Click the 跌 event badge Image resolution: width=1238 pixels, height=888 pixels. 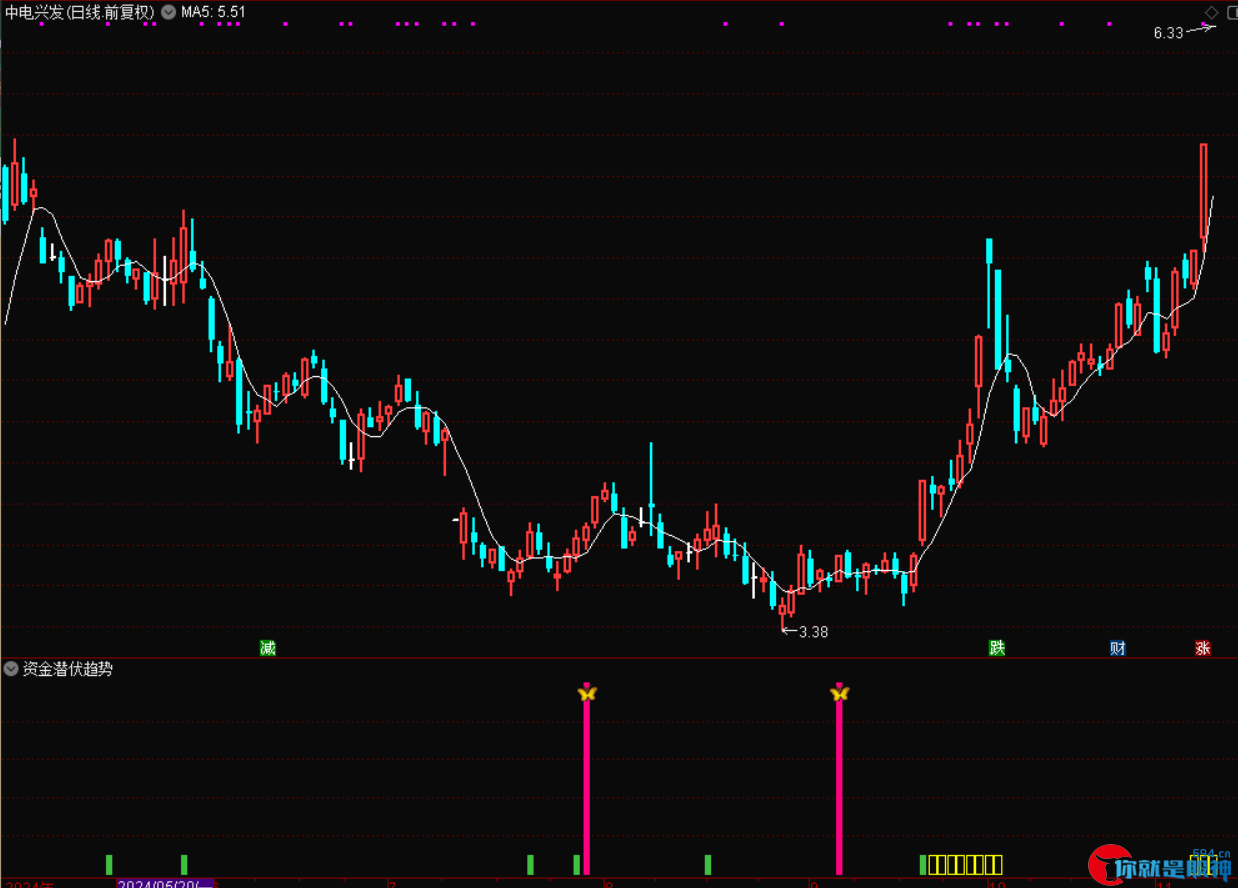coord(997,648)
